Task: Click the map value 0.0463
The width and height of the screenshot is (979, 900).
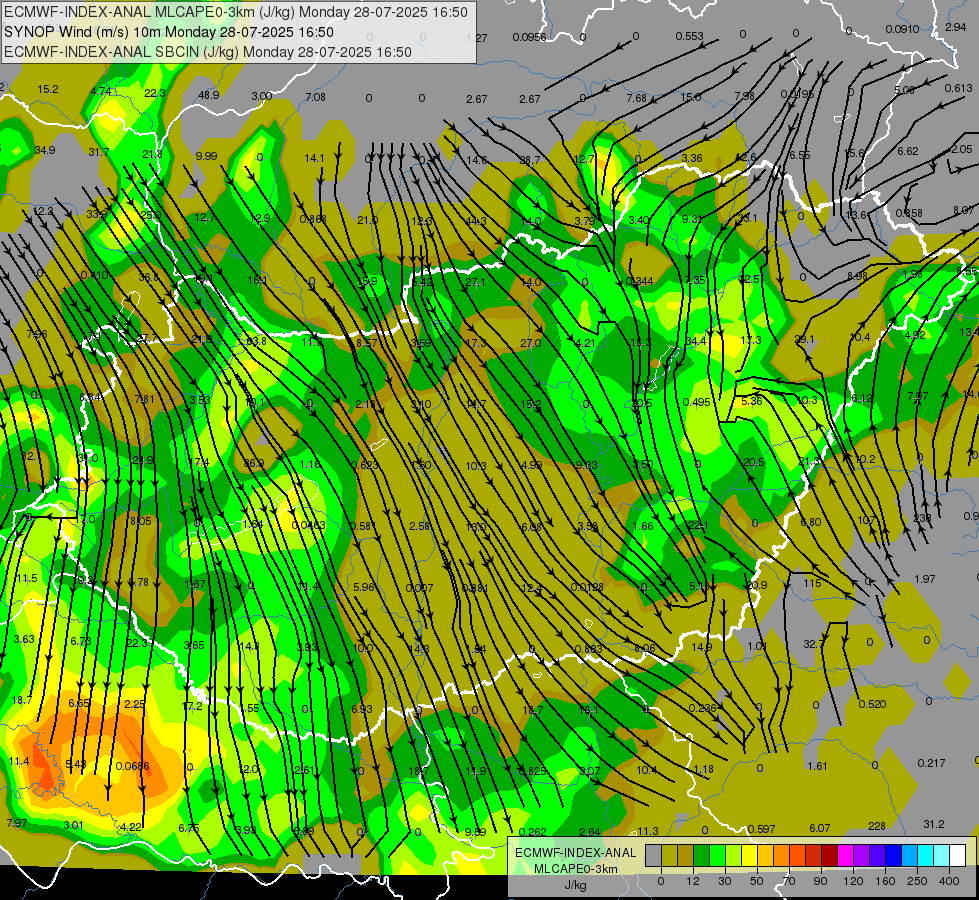Action: 308,525
